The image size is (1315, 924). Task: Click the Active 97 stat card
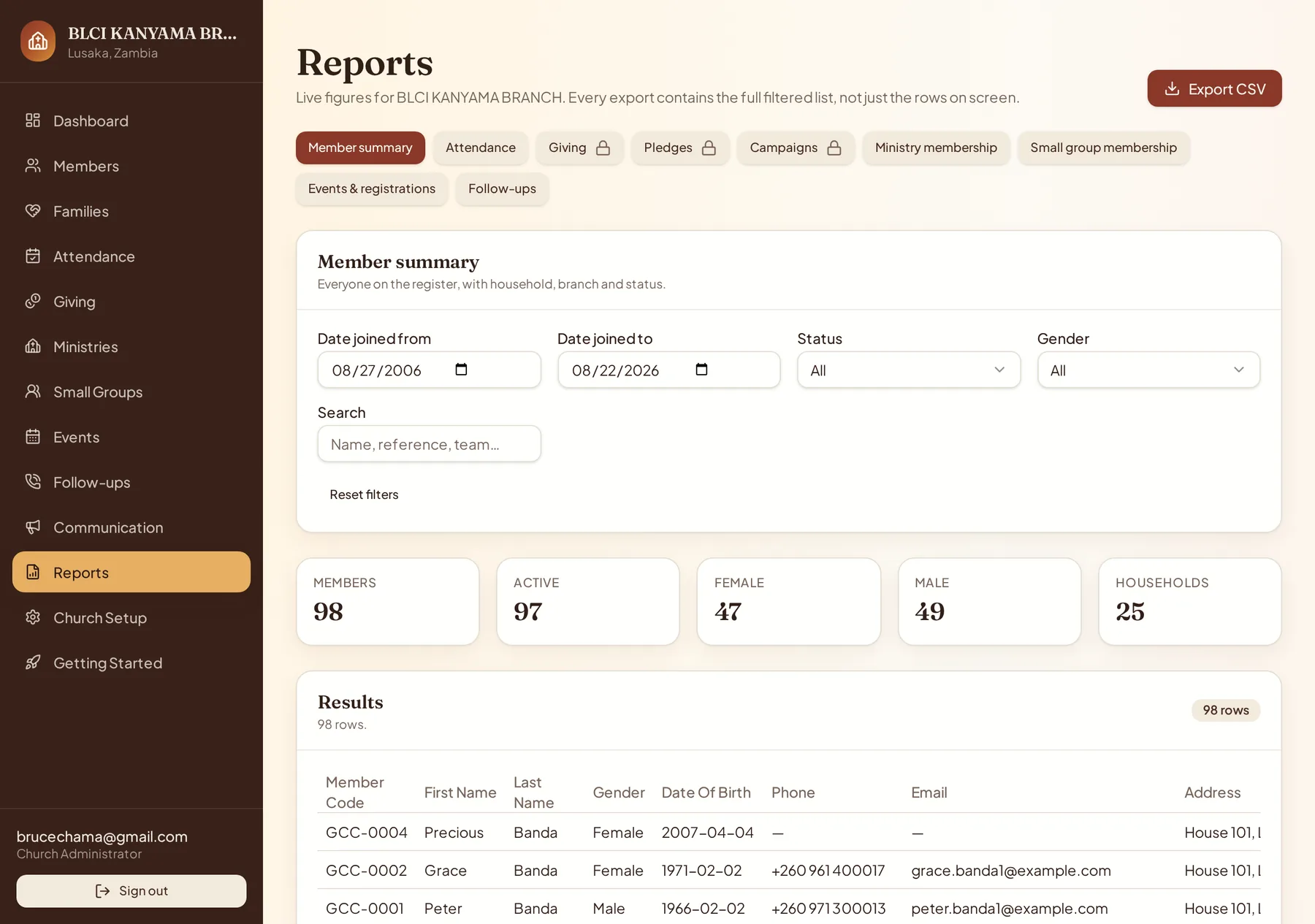[x=588, y=602]
